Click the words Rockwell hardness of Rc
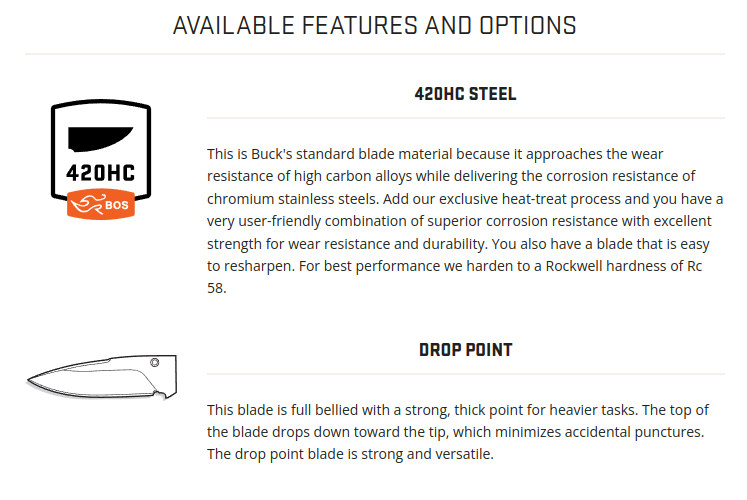The image size is (747, 500). coord(624,266)
